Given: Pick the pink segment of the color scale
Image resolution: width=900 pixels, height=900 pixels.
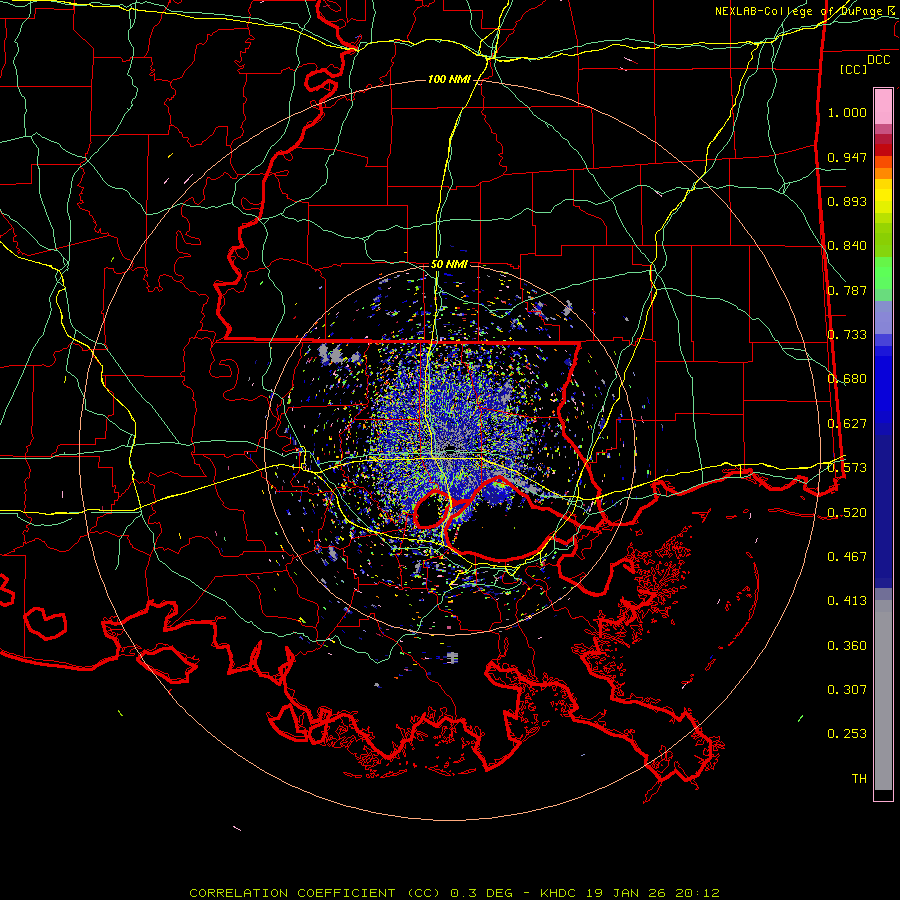Looking at the screenshot, I should click(x=883, y=107).
